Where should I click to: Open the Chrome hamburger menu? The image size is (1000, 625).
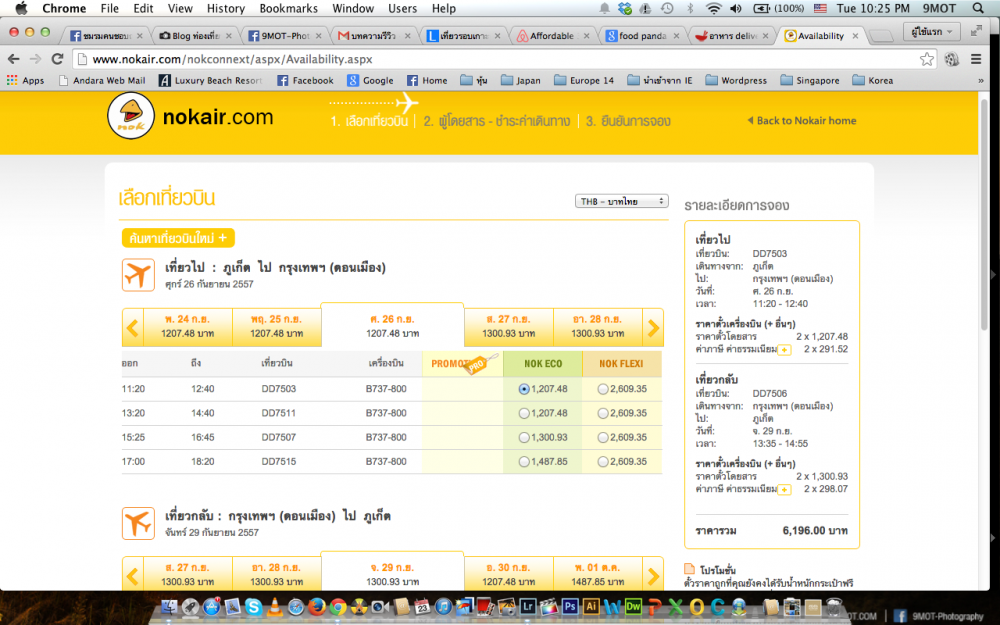pyautogui.click(x=977, y=59)
